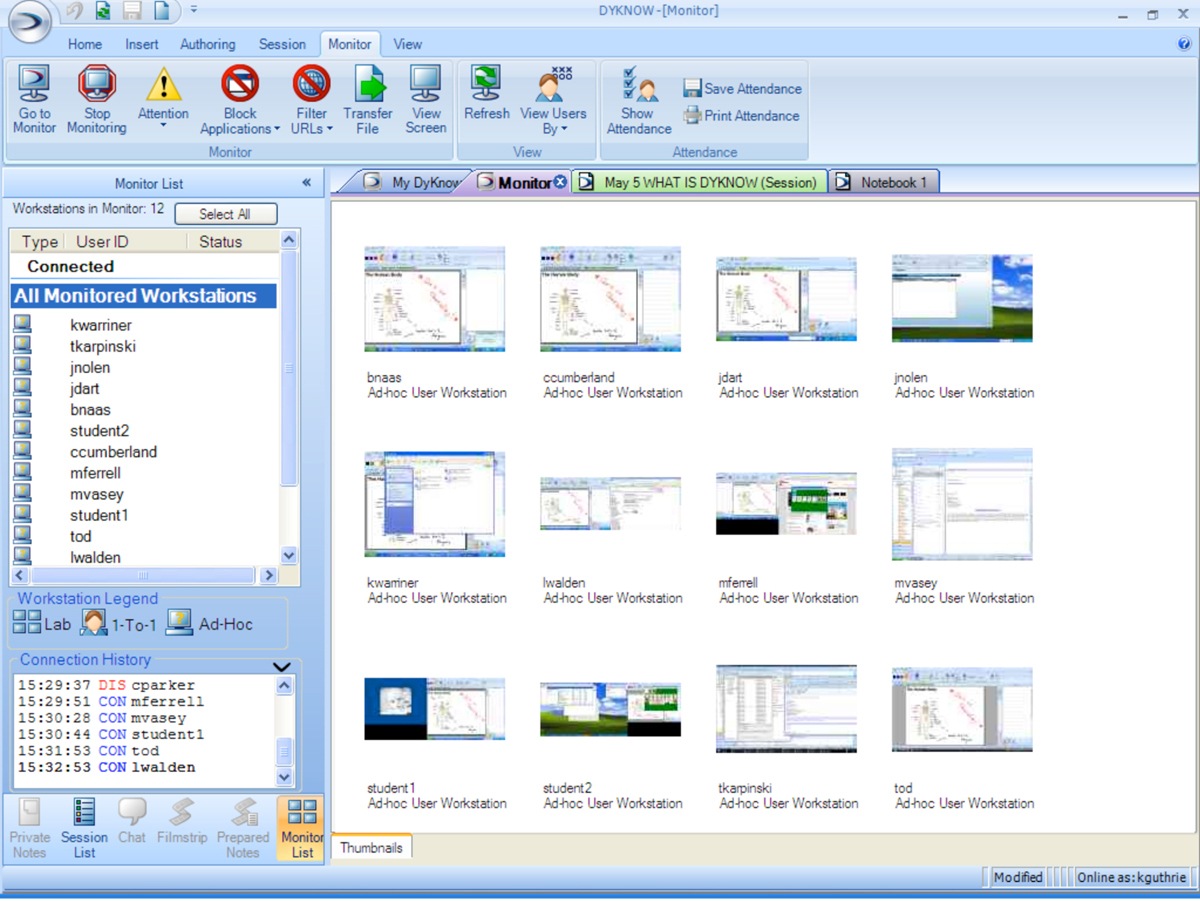Open the quick access toolbar customize dropdown
This screenshot has height=901, width=1200.
point(193,9)
